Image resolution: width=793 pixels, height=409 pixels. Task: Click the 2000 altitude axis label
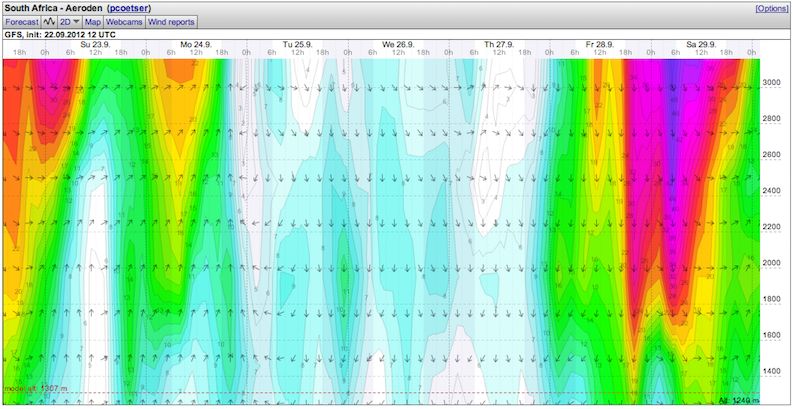[x=771, y=263]
